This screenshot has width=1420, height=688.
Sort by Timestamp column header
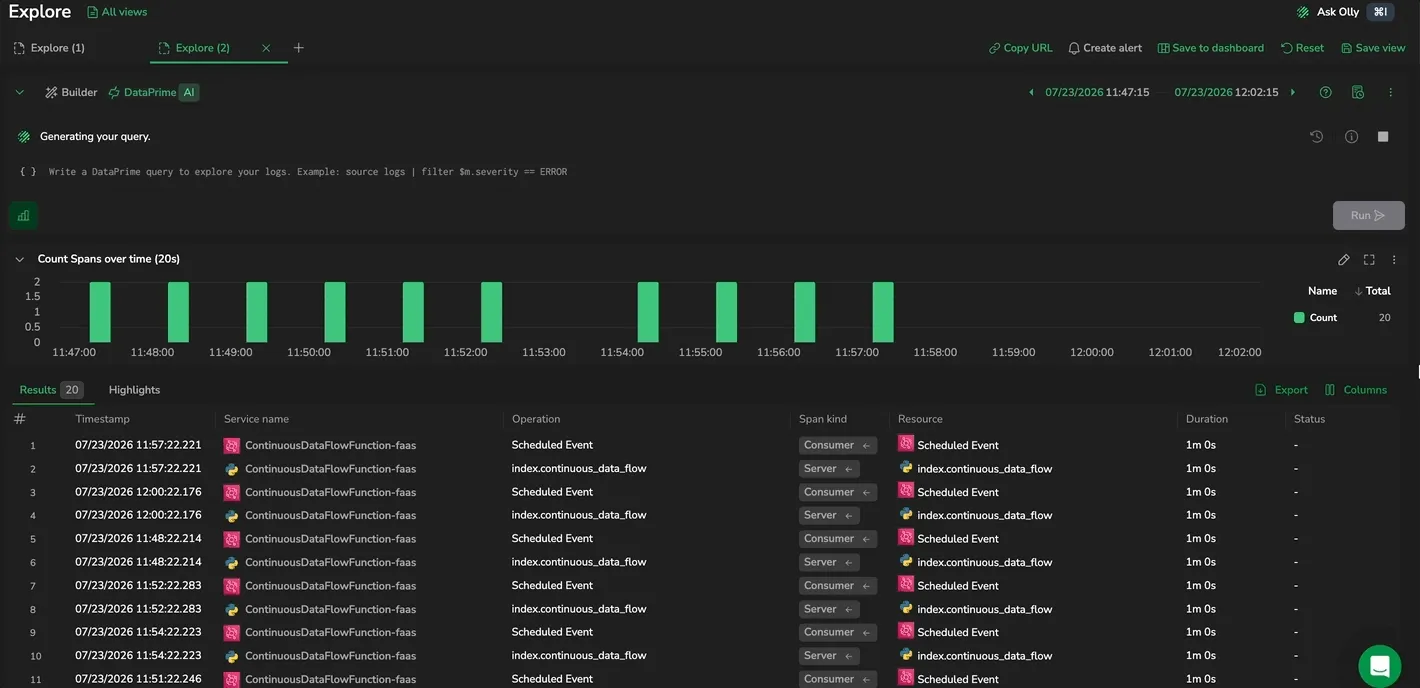tap(102, 419)
